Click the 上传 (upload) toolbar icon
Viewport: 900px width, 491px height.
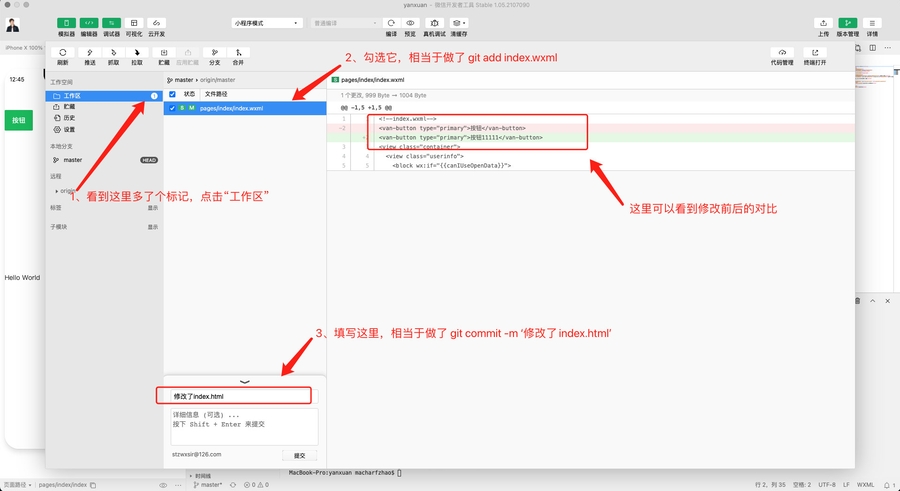pyautogui.click(x=823, y=23)
